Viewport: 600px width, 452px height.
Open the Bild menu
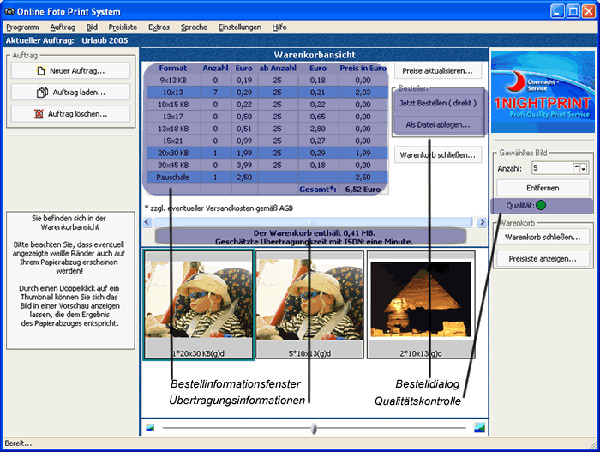click(92, 27)
